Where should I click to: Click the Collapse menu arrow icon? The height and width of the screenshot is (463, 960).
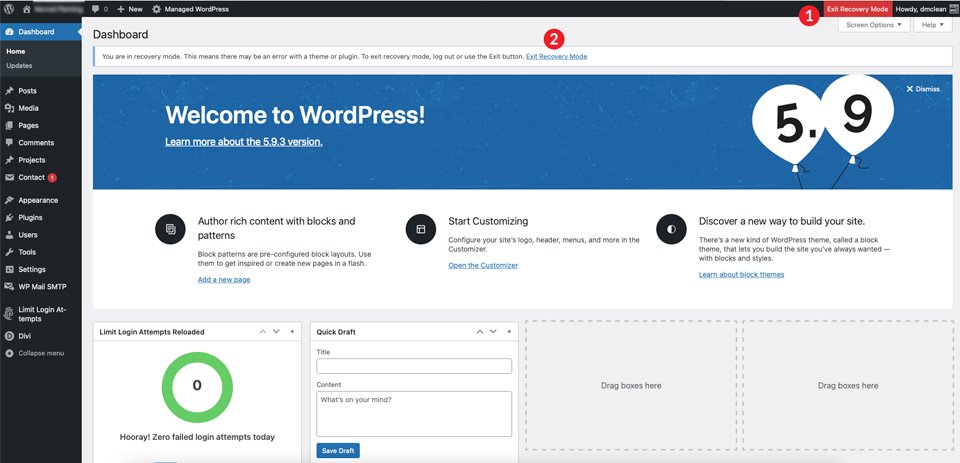(x=9, y=353)
